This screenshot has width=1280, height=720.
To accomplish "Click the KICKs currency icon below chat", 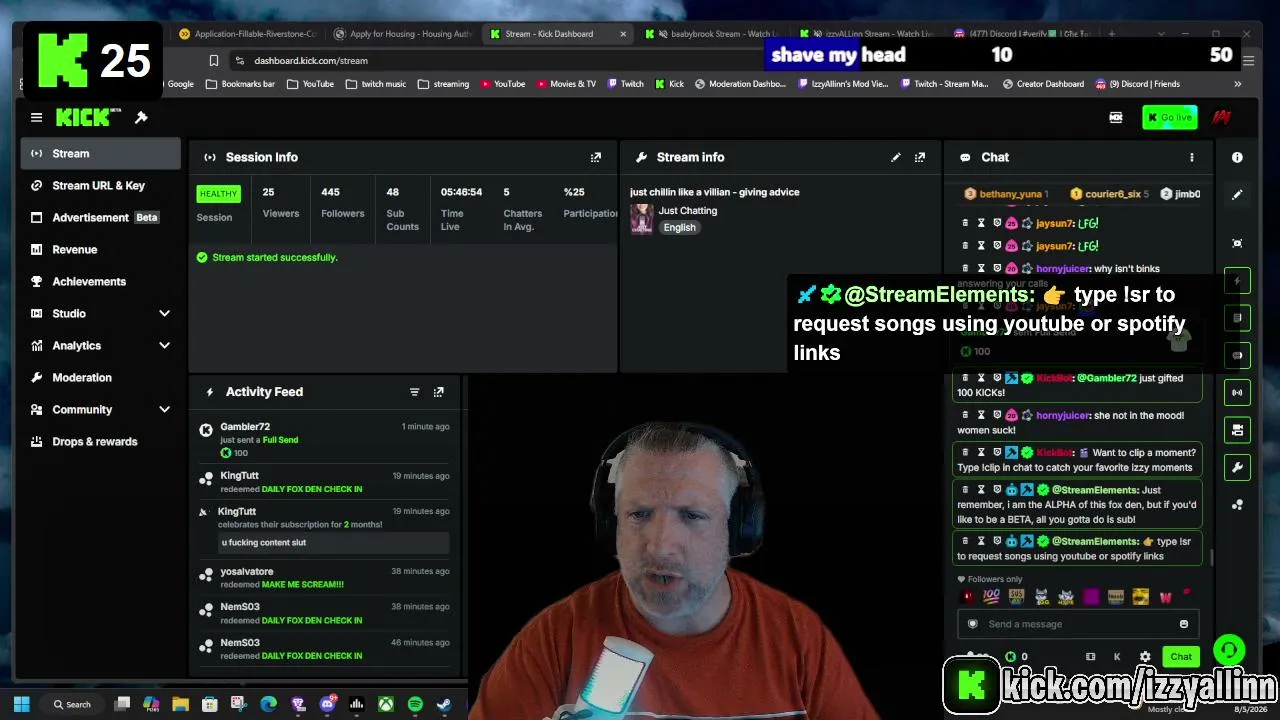I will (1010, 657).
